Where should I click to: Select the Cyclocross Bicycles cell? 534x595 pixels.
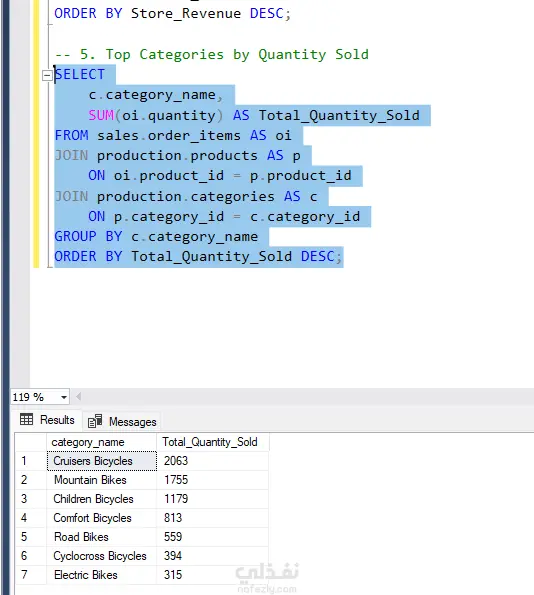[x=102, y=556]
